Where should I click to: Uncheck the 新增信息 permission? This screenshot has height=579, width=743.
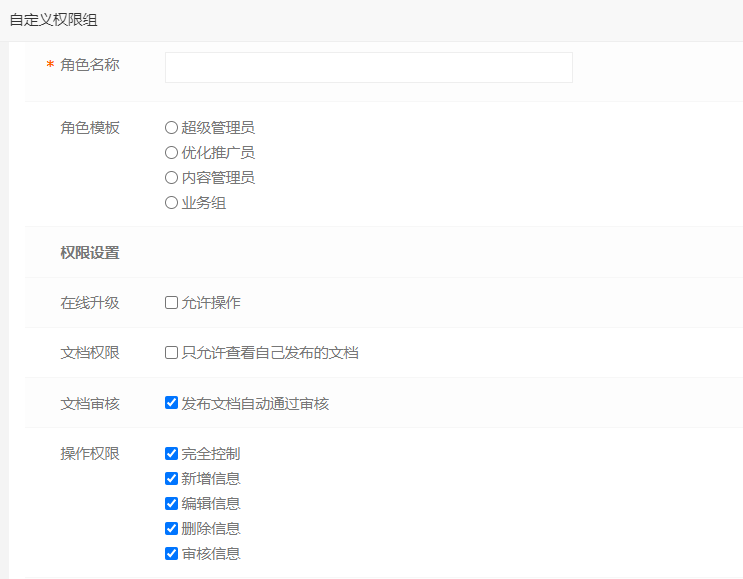click(171, 479)
